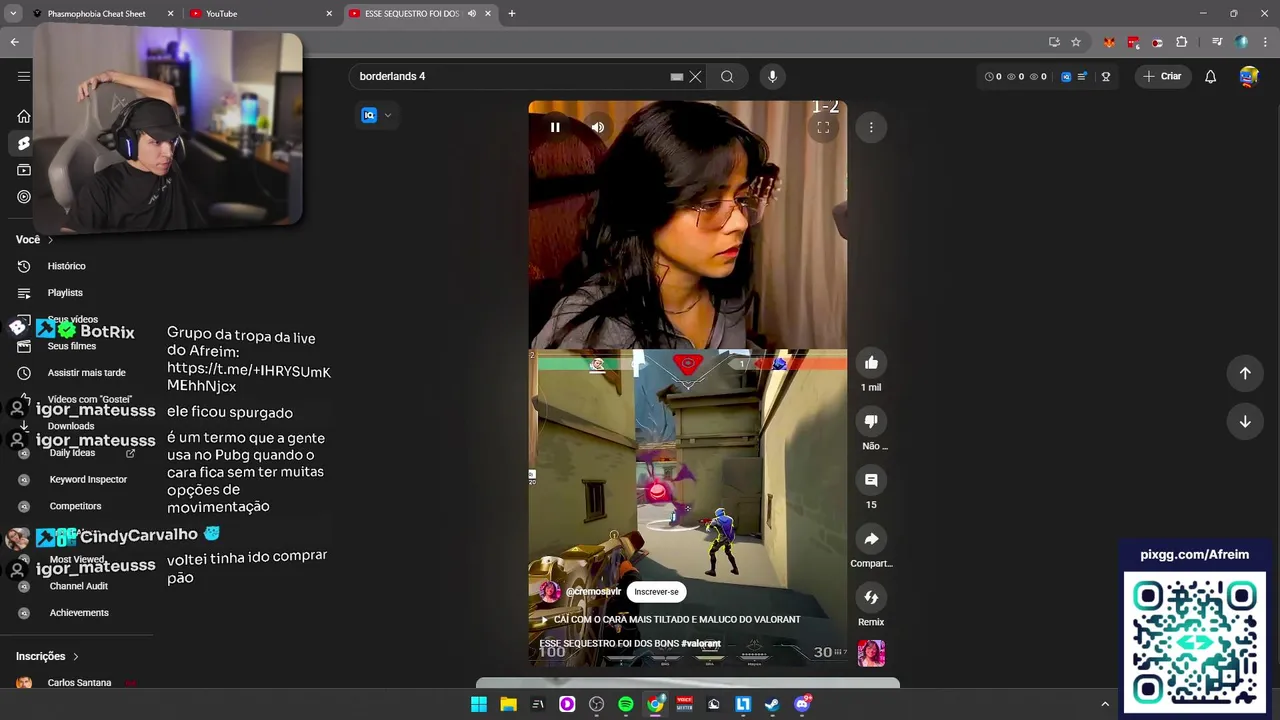Open Steam from the taskbar

(x=772, y=704)
